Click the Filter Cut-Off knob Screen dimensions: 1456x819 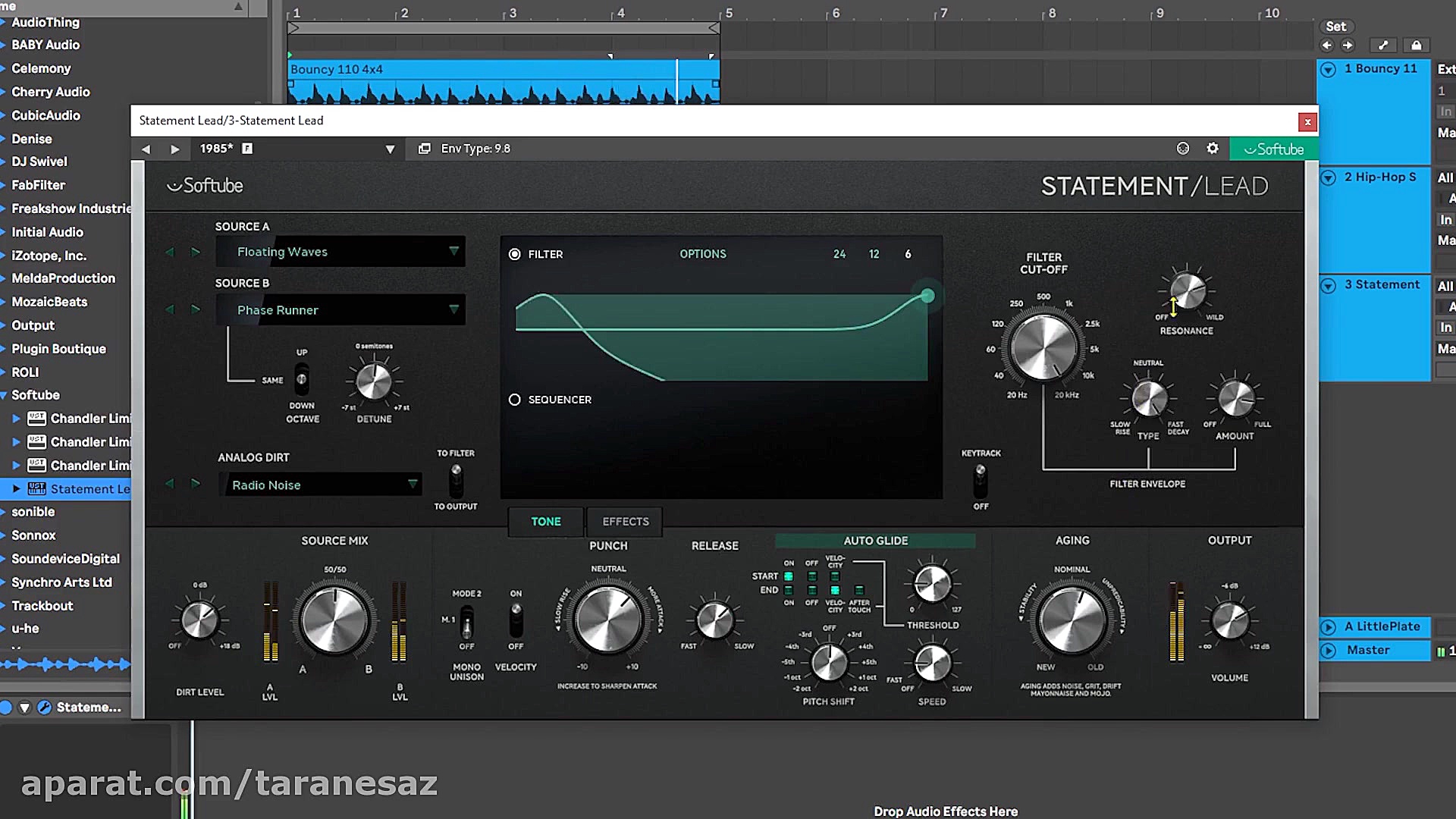tap(1044, 348)
